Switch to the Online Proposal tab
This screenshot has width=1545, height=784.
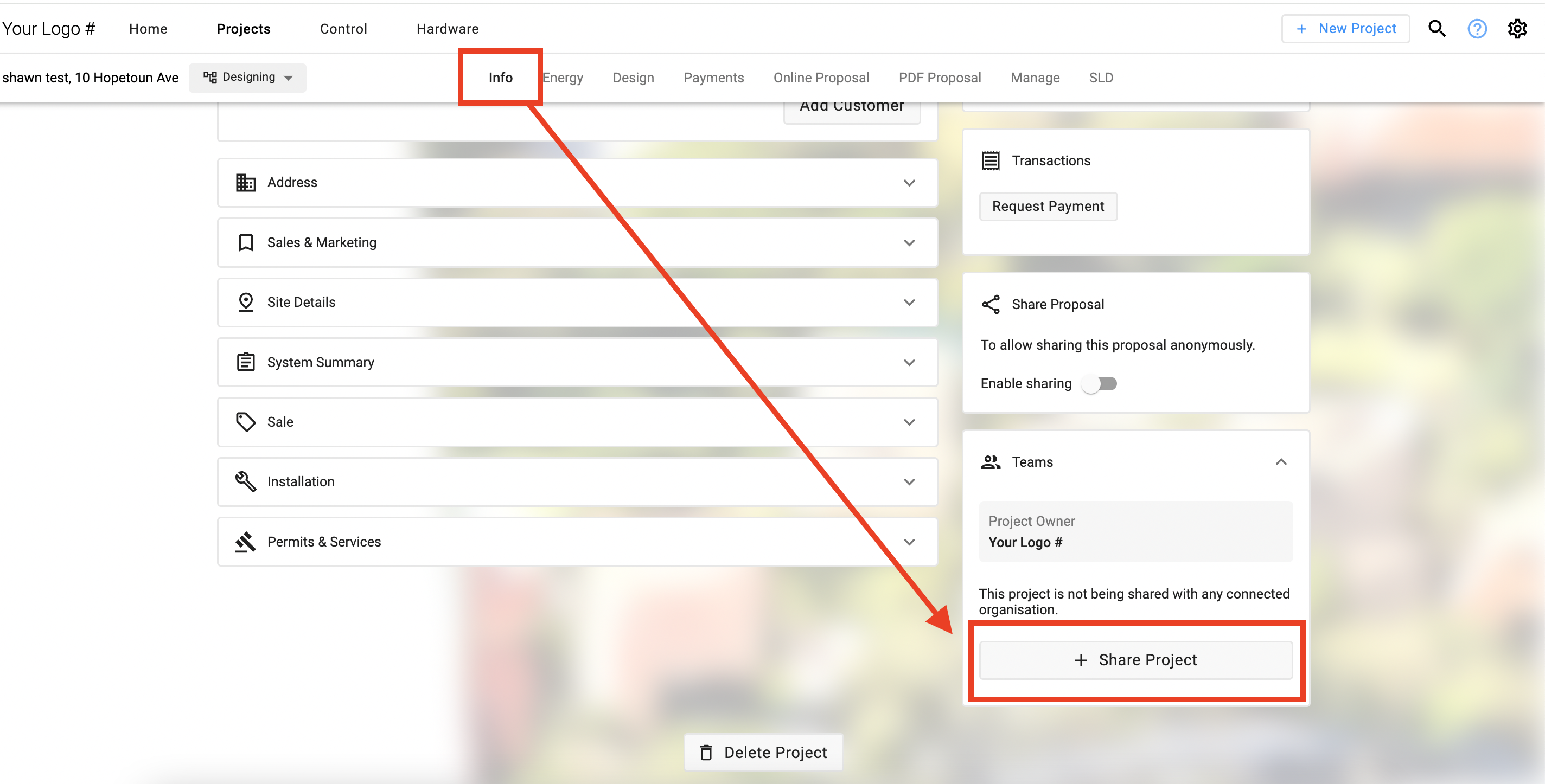point(820,78)
